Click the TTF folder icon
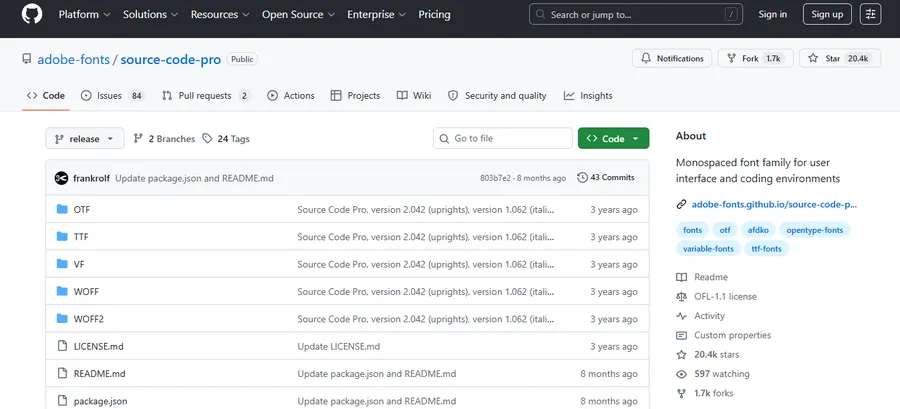Image resolution: width=900 pixels, height=409 pixels. 62,237
